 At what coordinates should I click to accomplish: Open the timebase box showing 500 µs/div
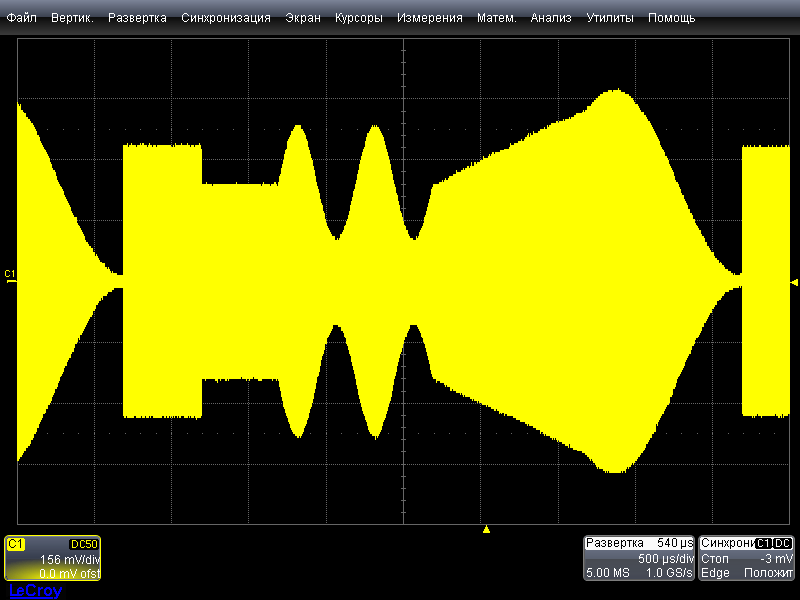pyautogui.click(x=638, y=558)
